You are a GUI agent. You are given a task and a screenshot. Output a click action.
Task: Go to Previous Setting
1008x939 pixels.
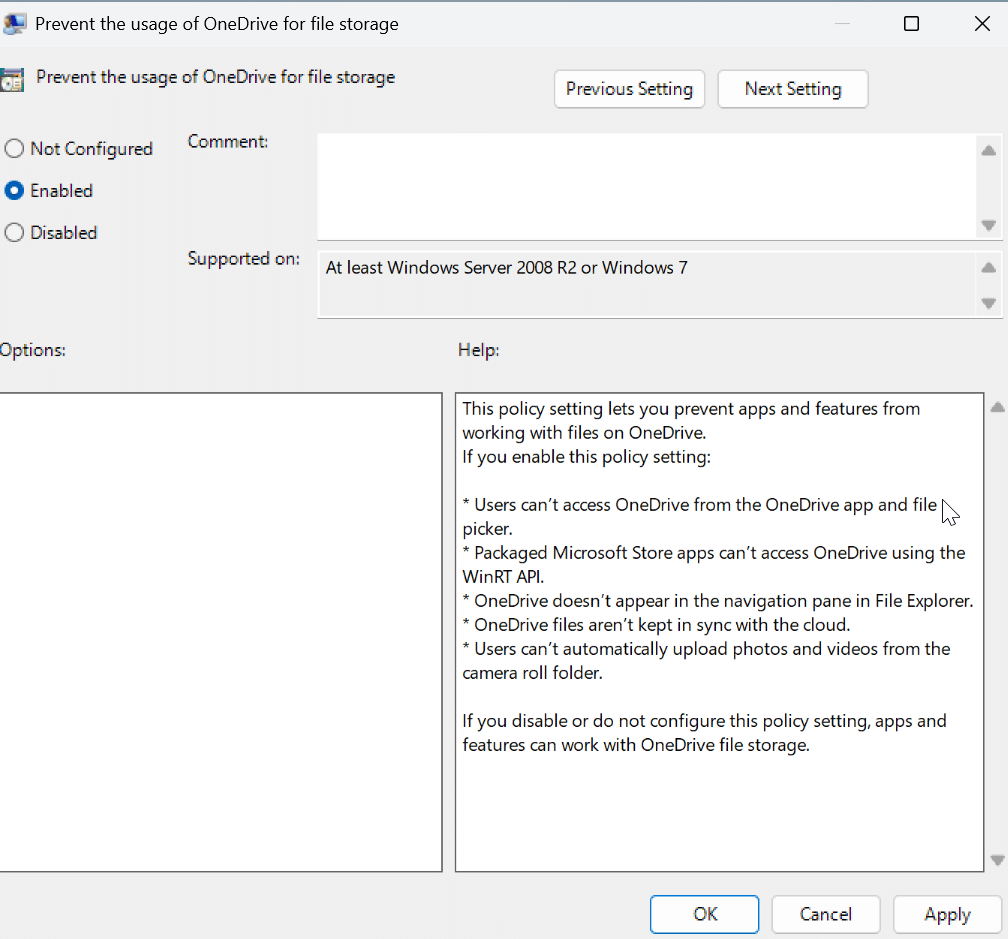coord(629,89)
